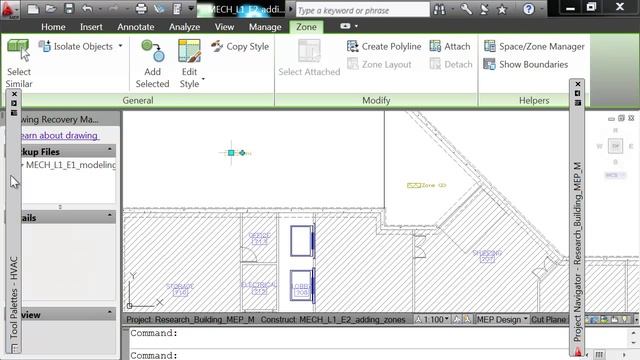Click the Redo arrow icon
This screenshot has width=640, height=360.
point(114,9)
